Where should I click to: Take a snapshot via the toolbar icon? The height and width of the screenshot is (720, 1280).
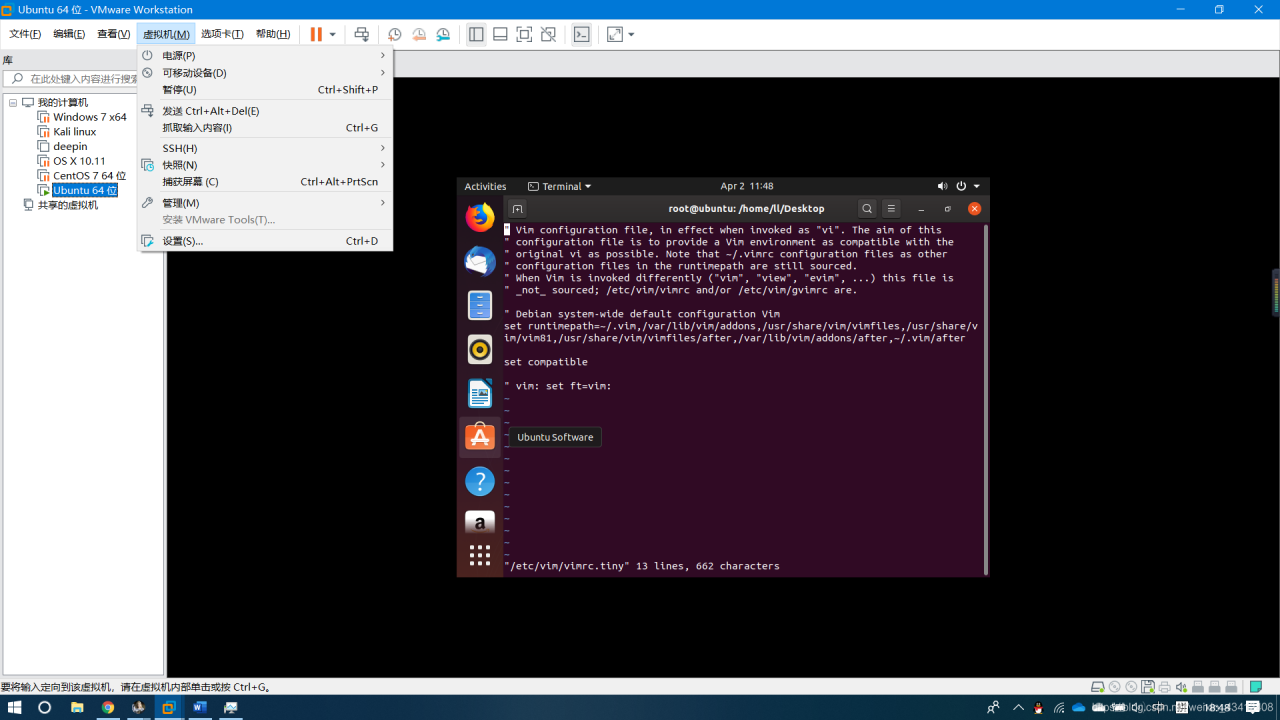395,34
